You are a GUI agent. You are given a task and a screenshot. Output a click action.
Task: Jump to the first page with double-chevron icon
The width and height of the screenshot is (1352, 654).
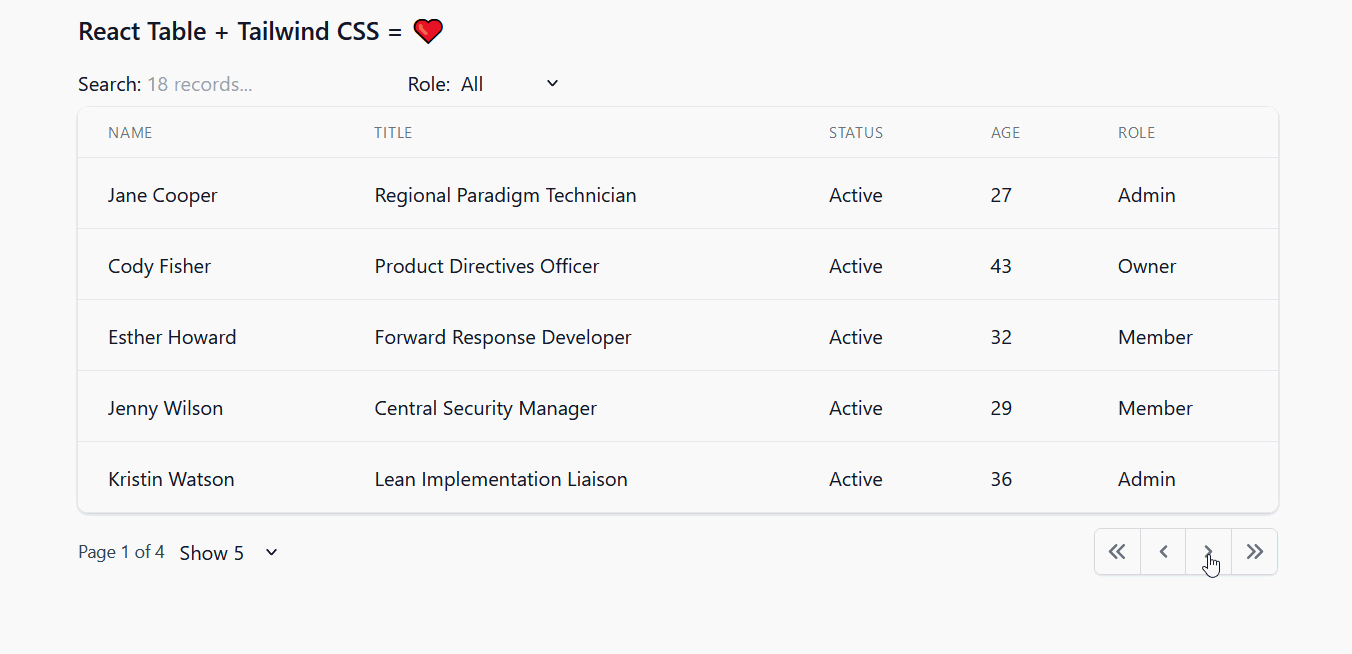(1117, 551)
